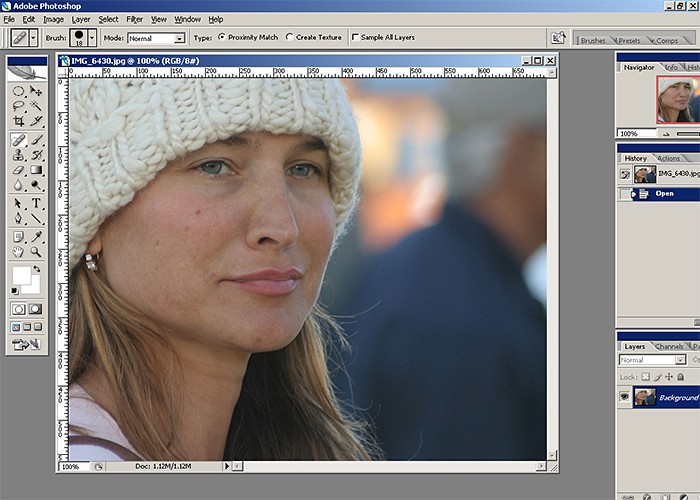Hide the Background layer eye icon
This screenshot has width=700, height=500.
click(x=625, y=397)
